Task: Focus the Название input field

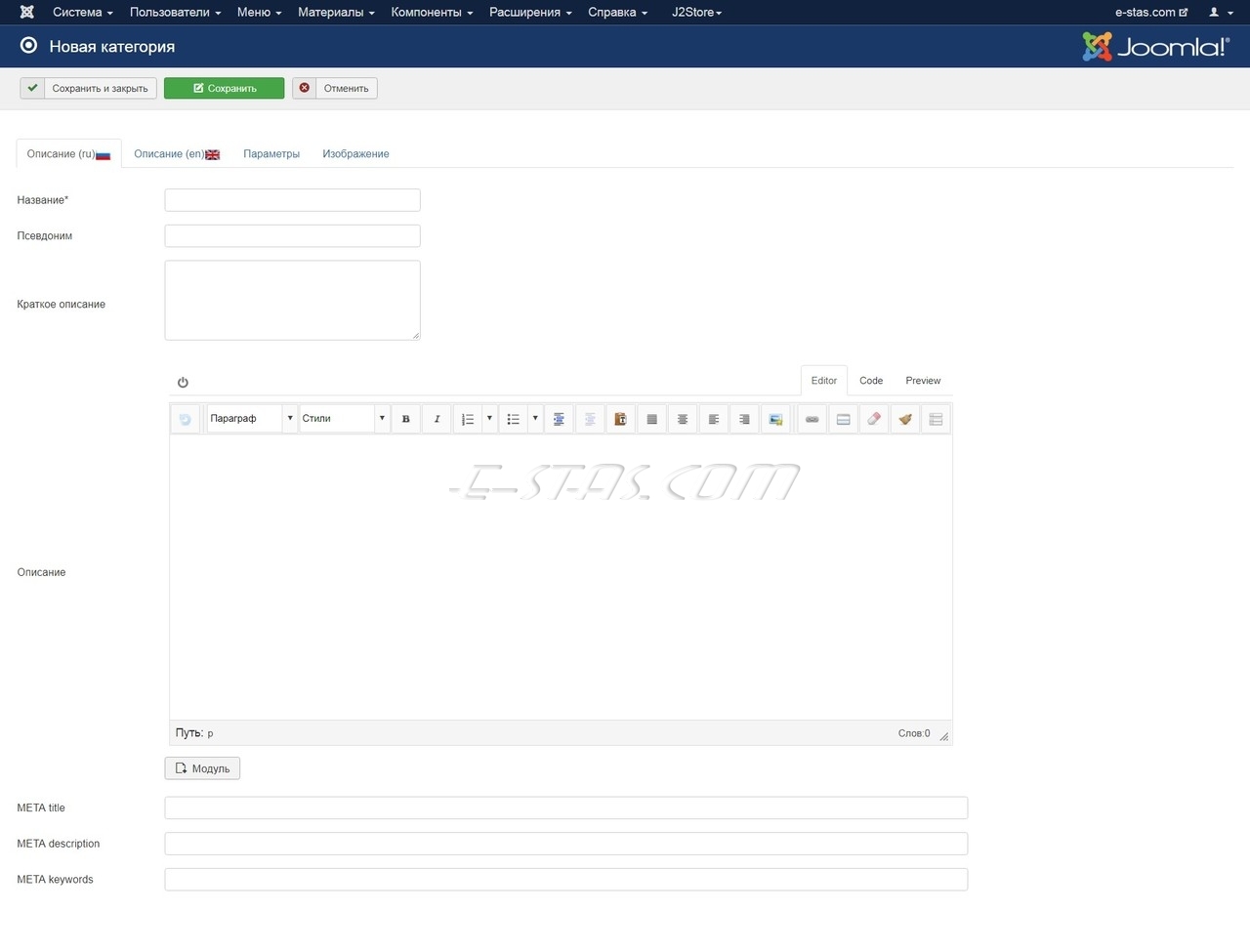Action: coord(293,200)
